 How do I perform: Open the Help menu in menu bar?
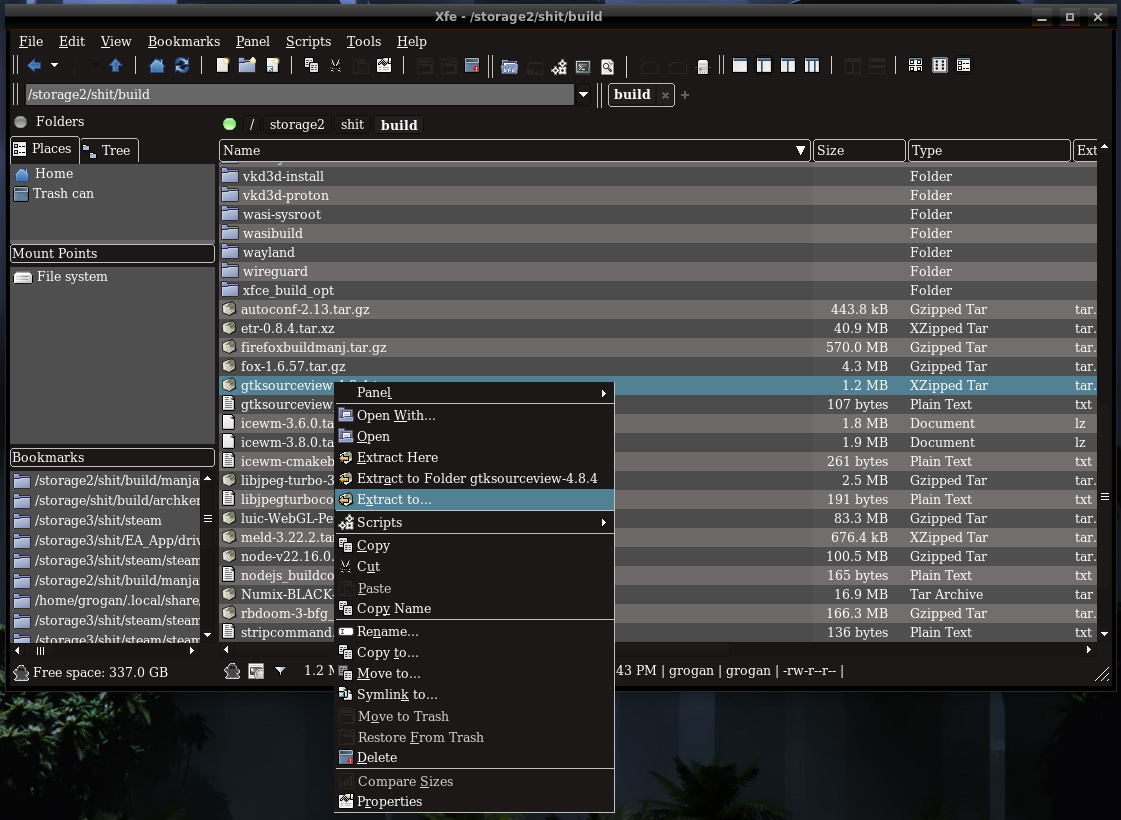click(x=412, y=41)
